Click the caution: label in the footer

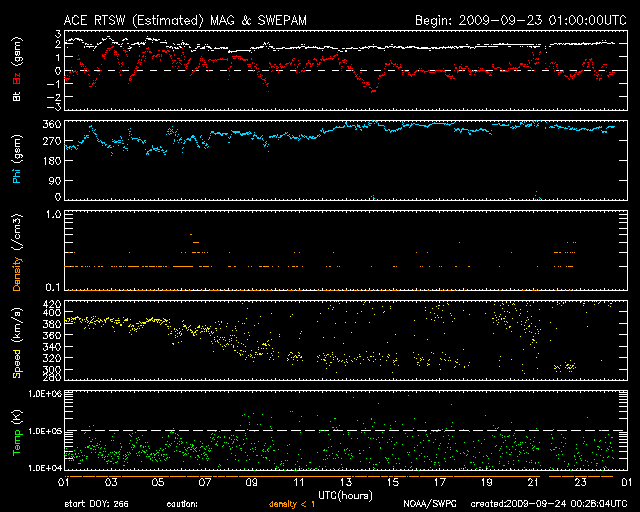(x=184, y=504)
